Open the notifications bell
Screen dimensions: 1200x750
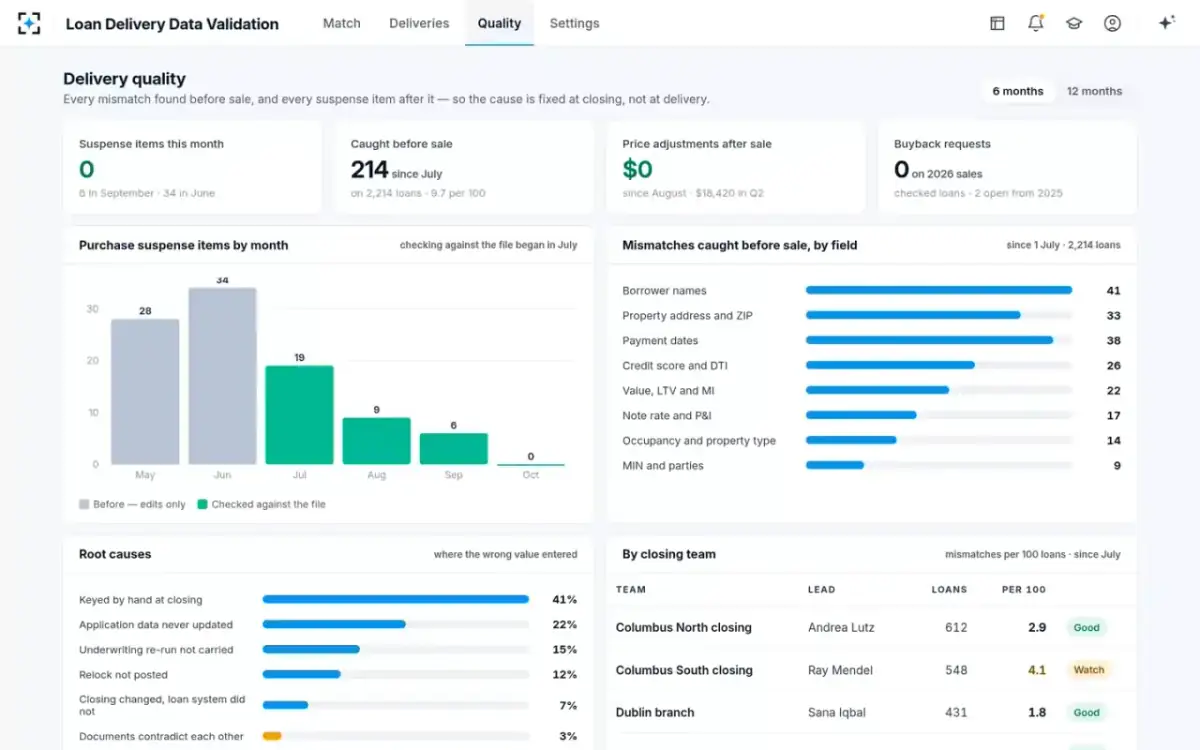tap(1036, 23)
